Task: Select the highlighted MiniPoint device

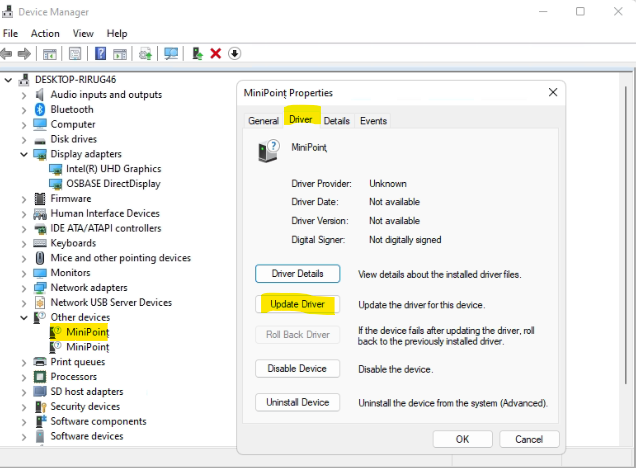Action: (87, 332)
